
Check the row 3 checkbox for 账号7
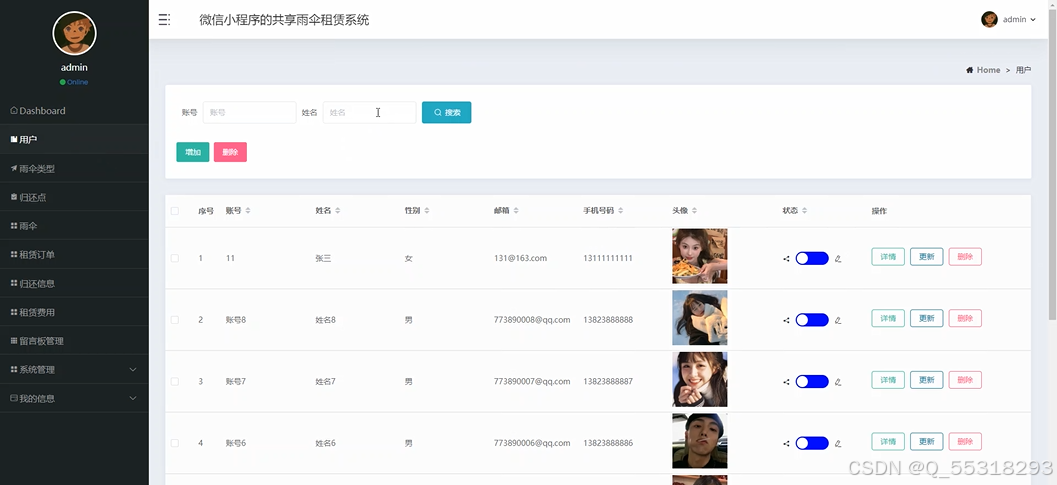point(175,382)
